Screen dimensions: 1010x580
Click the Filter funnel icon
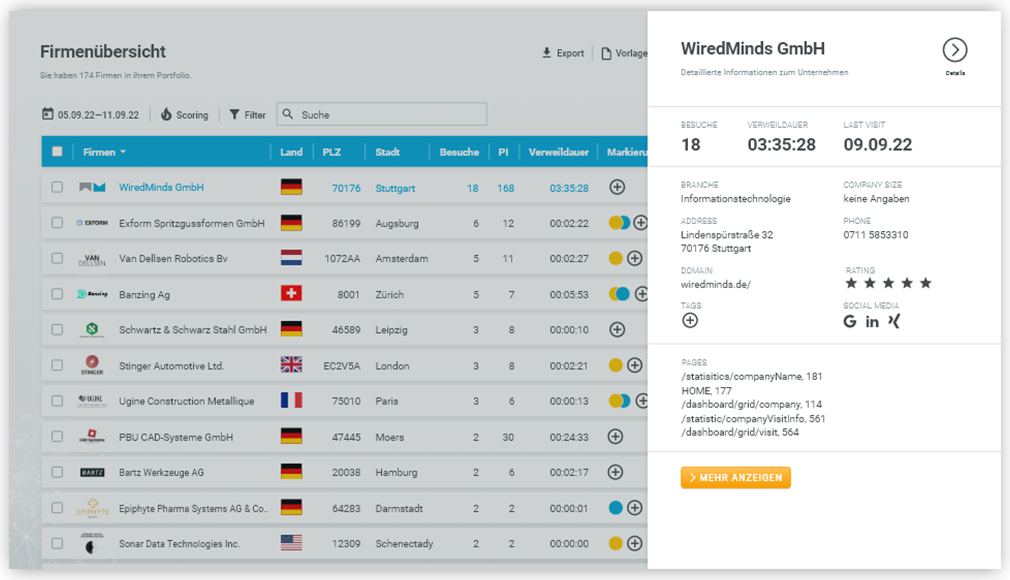coord(234,115)
